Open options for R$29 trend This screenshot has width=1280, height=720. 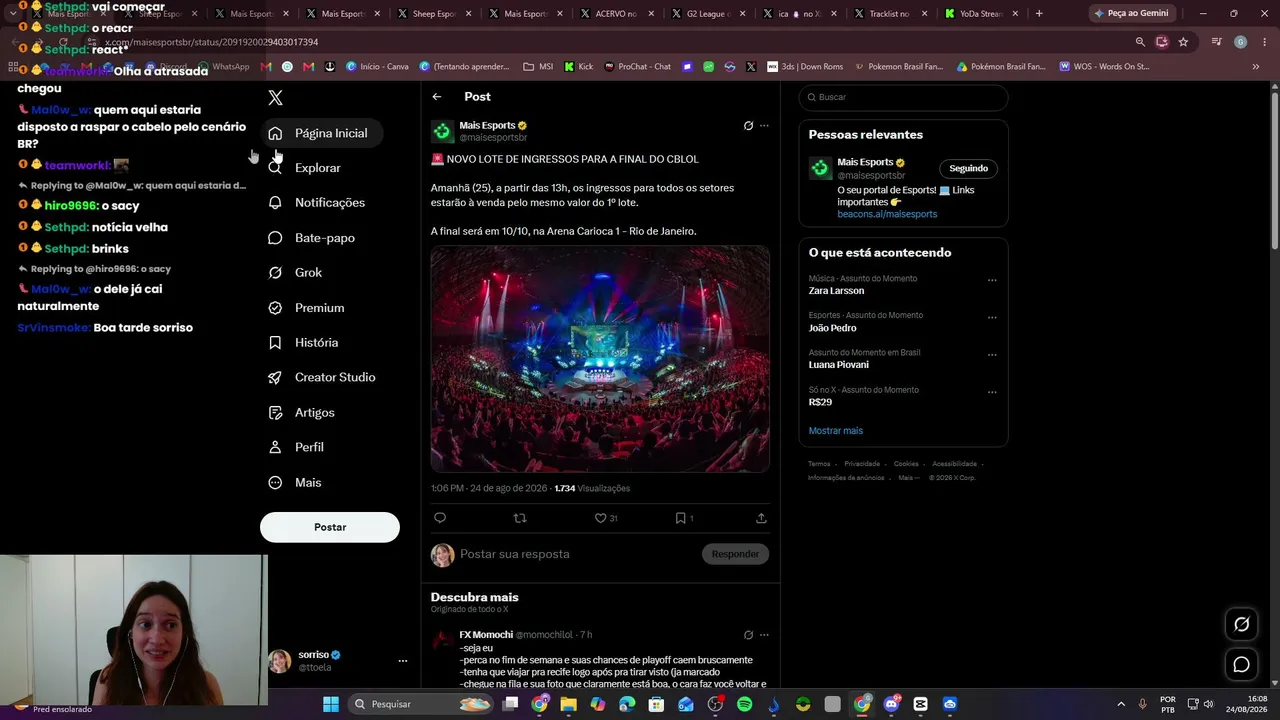coord(992,392)
